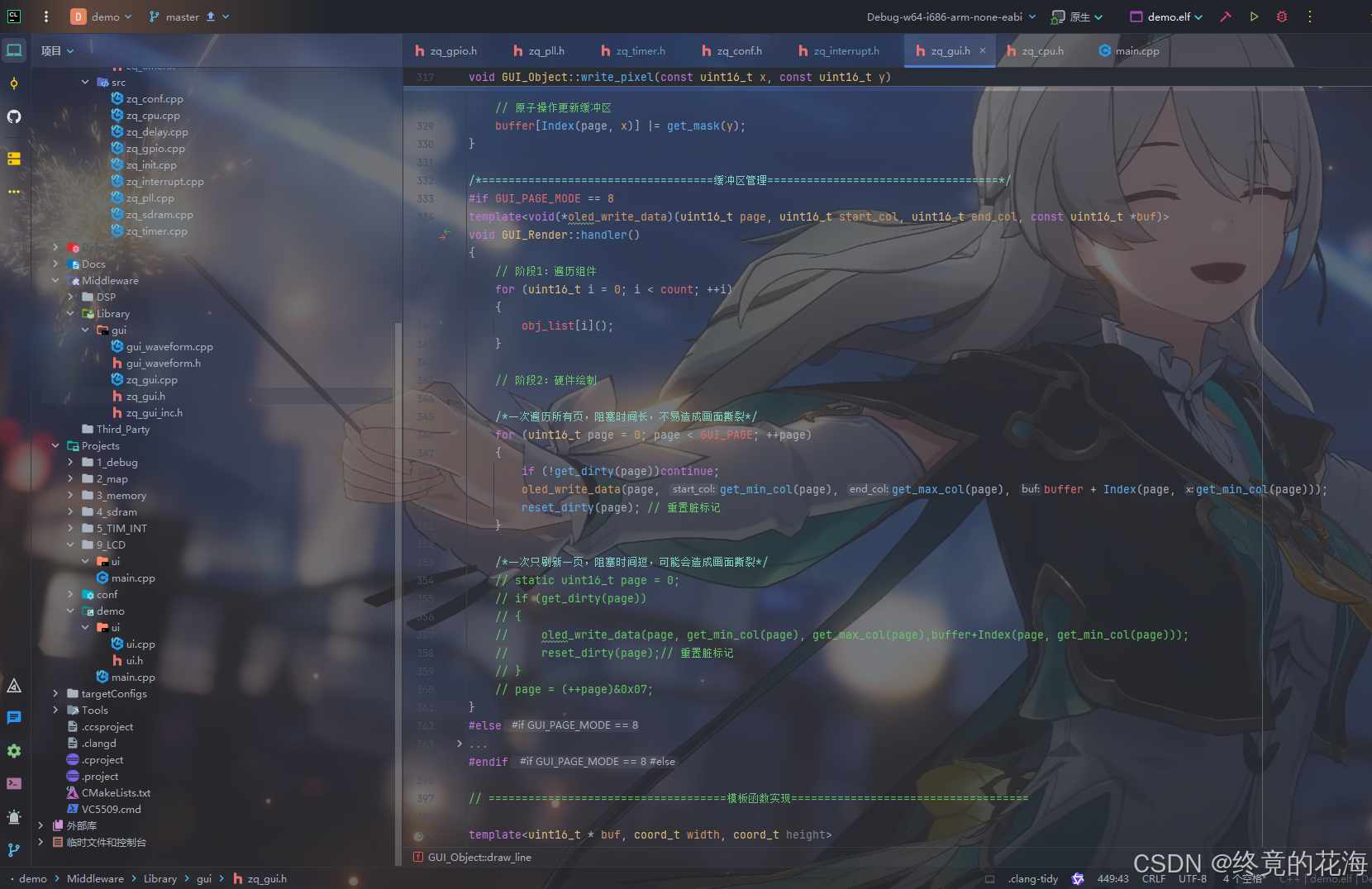This screenshot has height=889, width=1372.
Task: Collapse the gui folder
Action: tap(85, 330)
